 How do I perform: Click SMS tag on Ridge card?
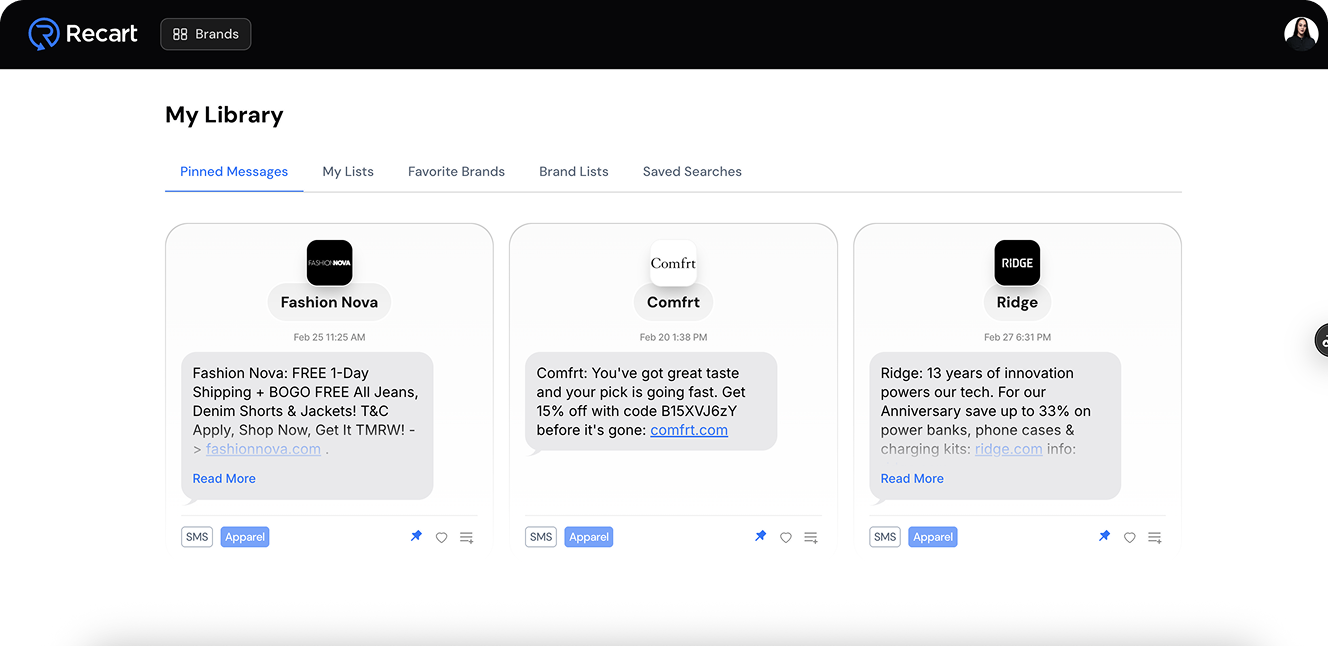click(x=885, y=537)
